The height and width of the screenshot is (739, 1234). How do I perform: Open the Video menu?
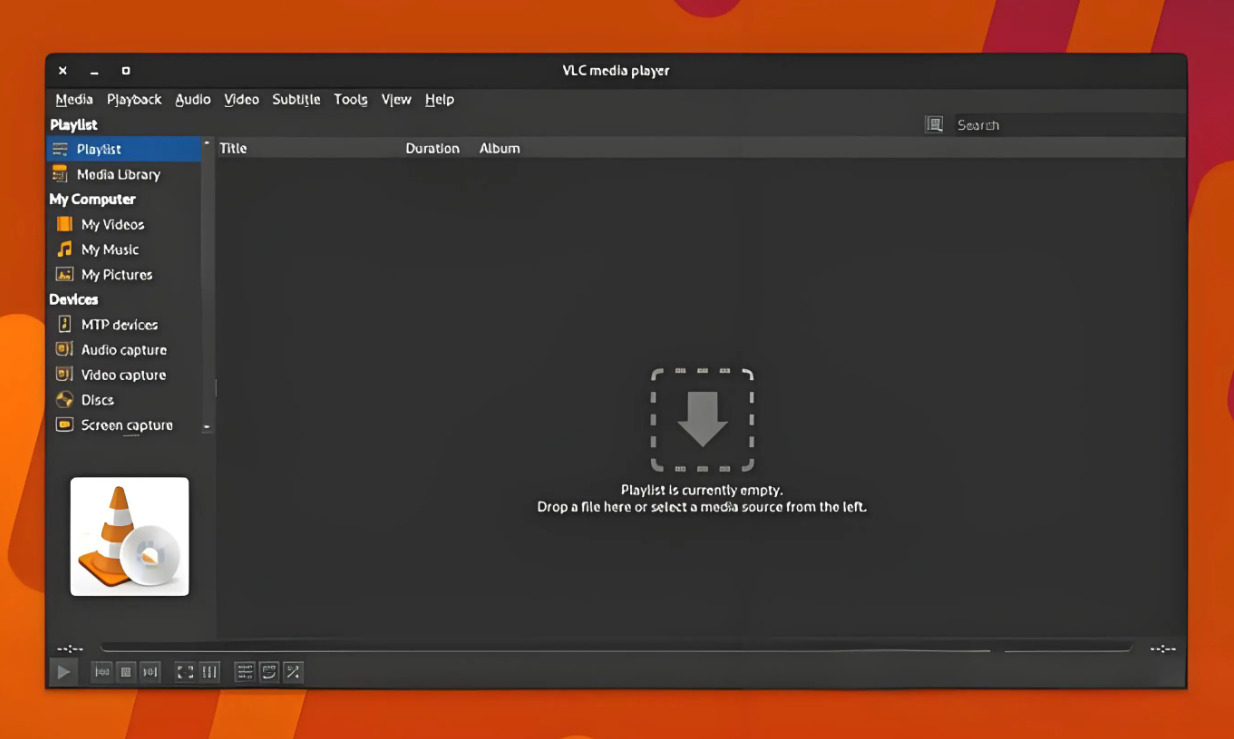click(x=241, y=99)
